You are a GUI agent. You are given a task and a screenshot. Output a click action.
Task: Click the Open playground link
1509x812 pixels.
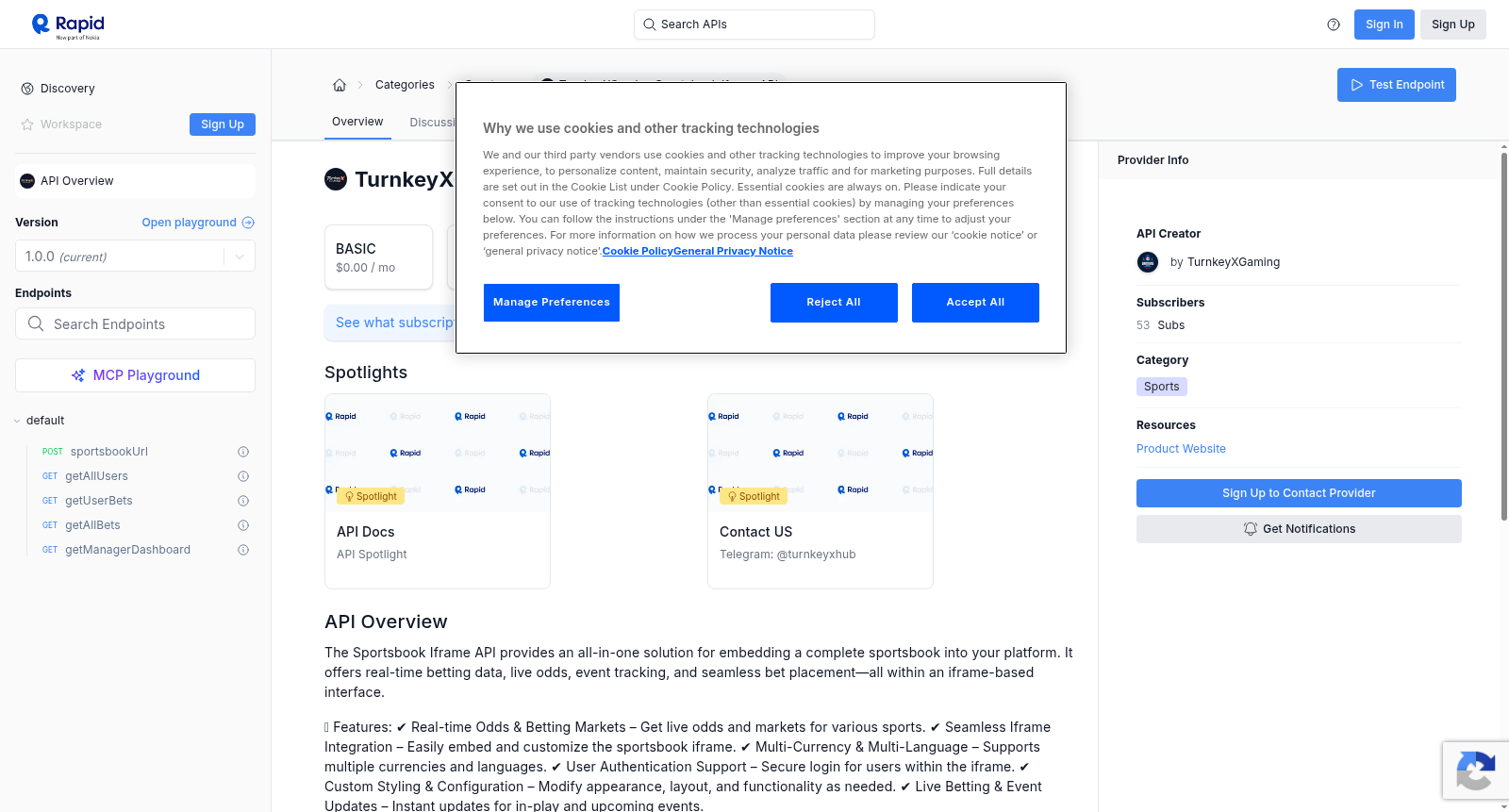pyautogui.click(x=190, y=223)
